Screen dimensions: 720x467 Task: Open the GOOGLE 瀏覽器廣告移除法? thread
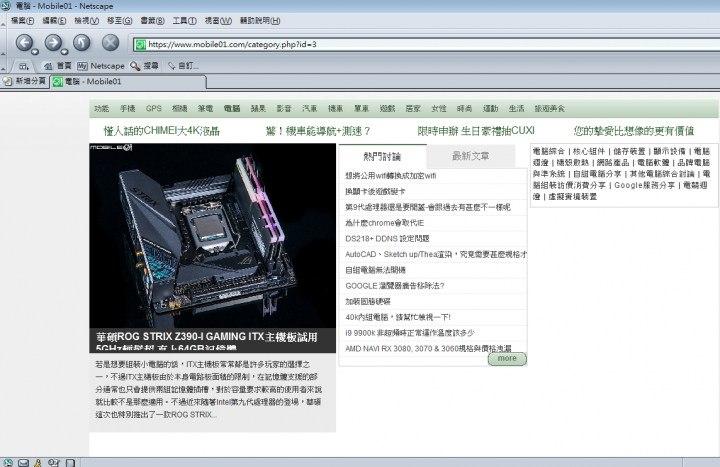395,286
